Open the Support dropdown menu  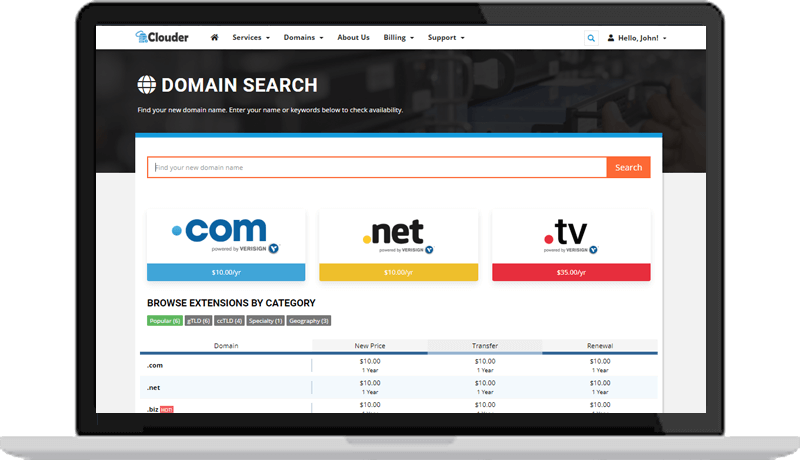[446, 37]
